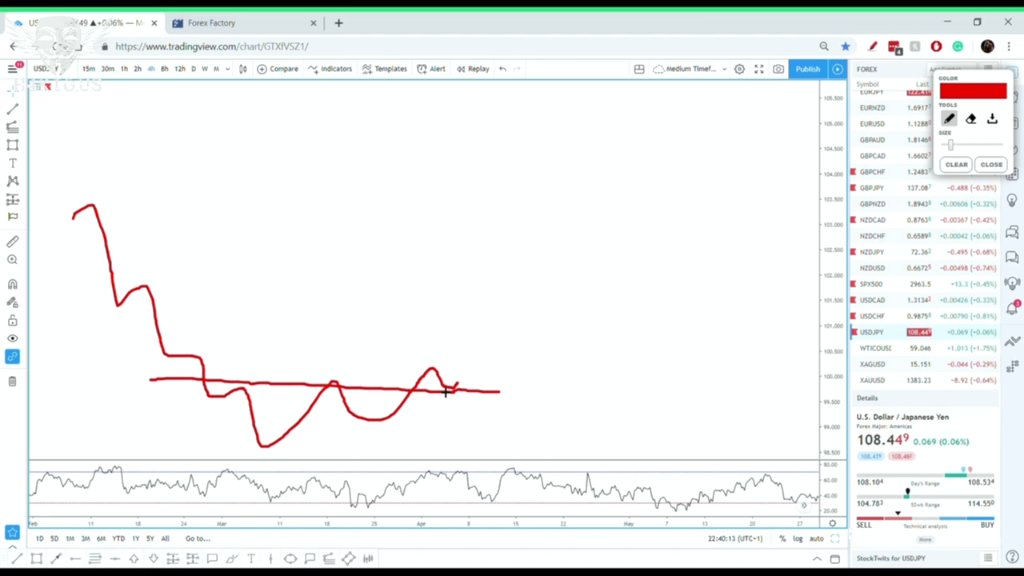Toggle log scale

(798, 539)
